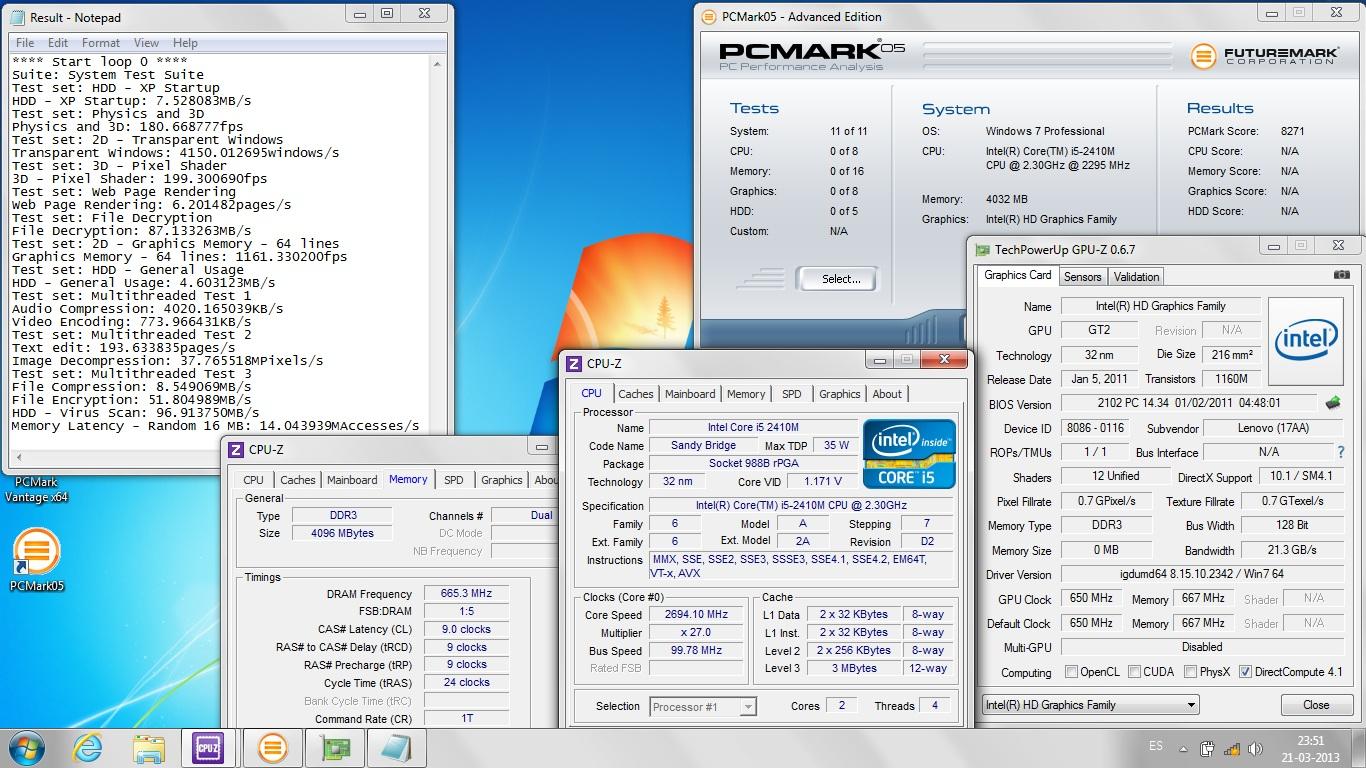
Task: Open the taskbar clock showing 23:51
Action: pyautogui.click(x=1310, y=748)
